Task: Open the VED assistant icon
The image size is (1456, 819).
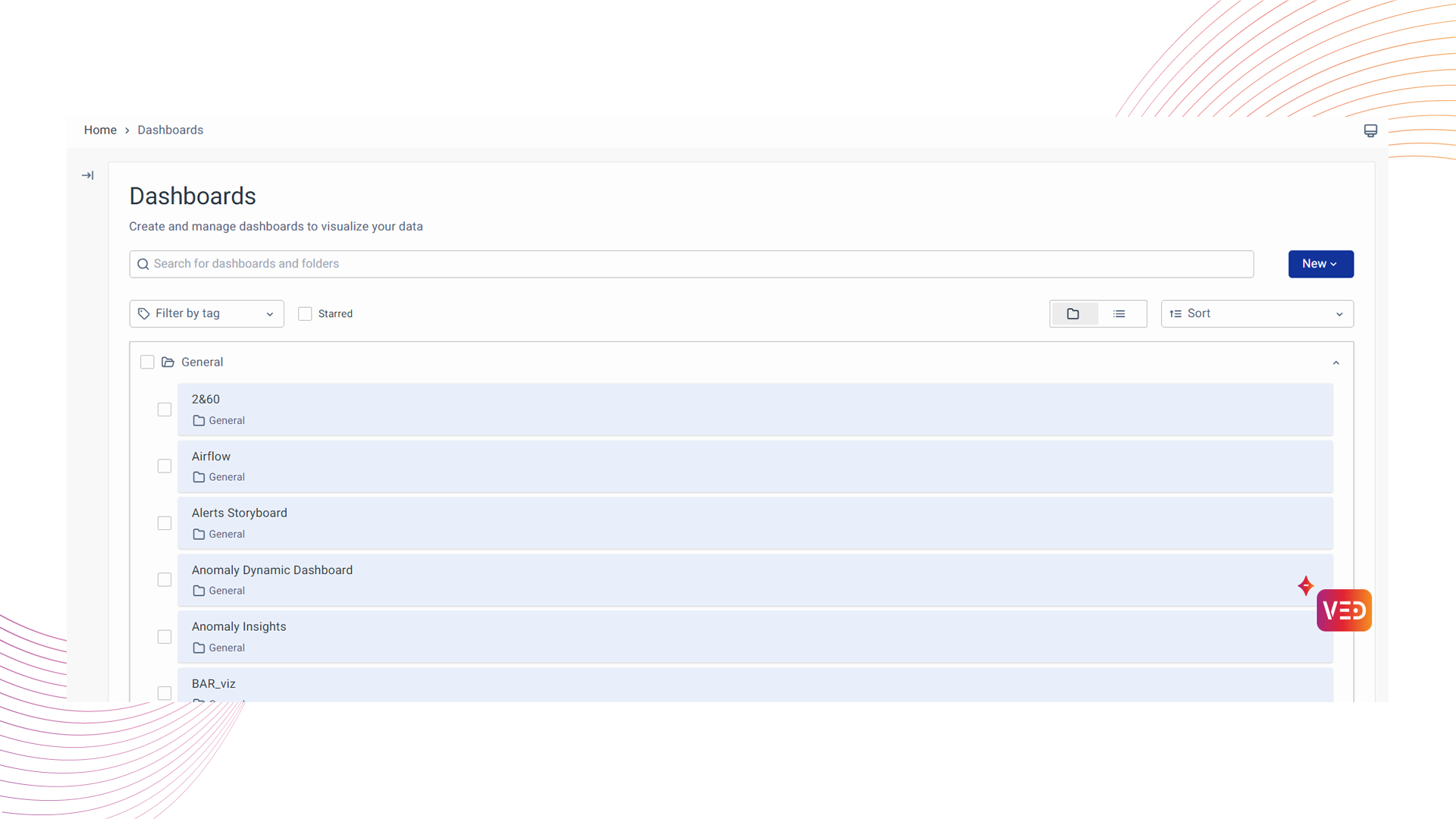Action: (x=1345, y=610)
